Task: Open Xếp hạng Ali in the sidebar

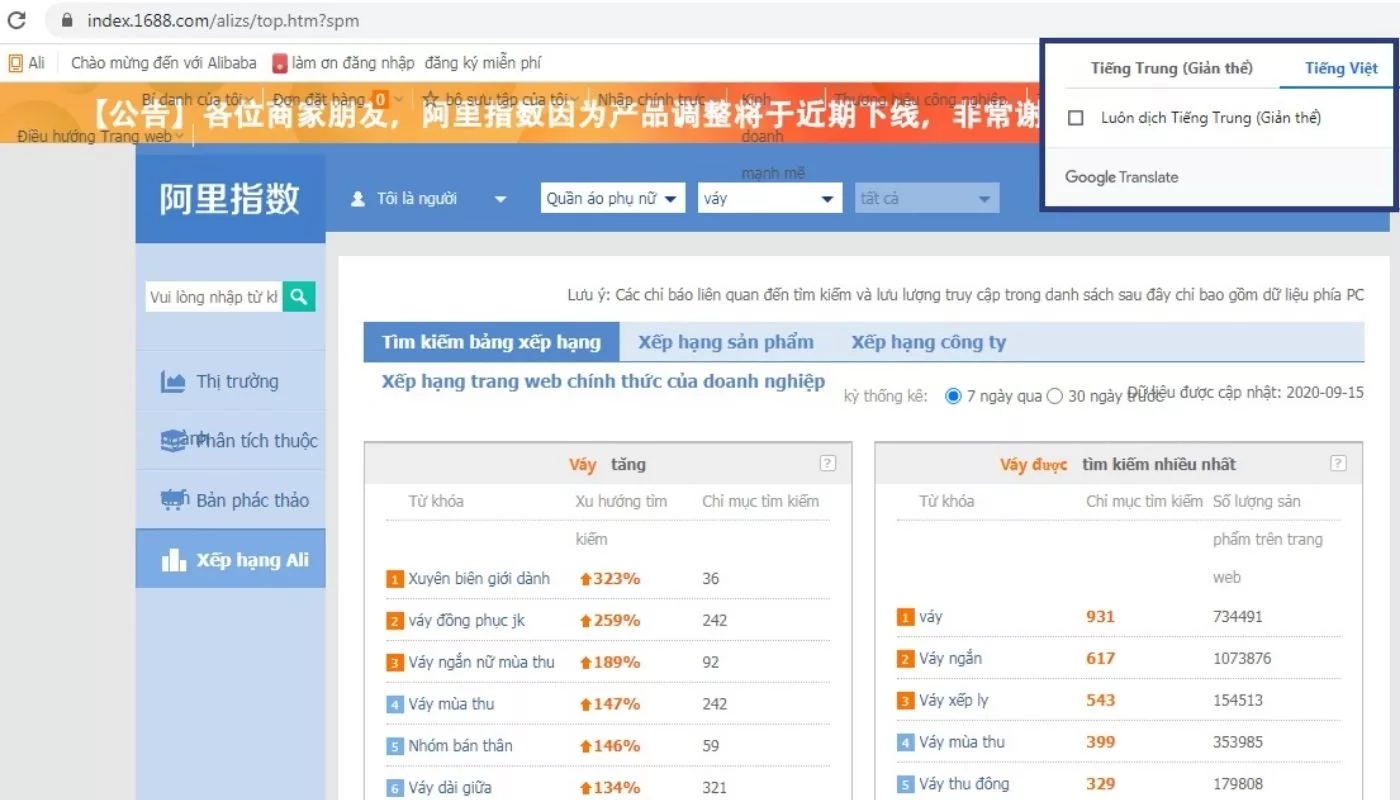Action: [231, 559]
